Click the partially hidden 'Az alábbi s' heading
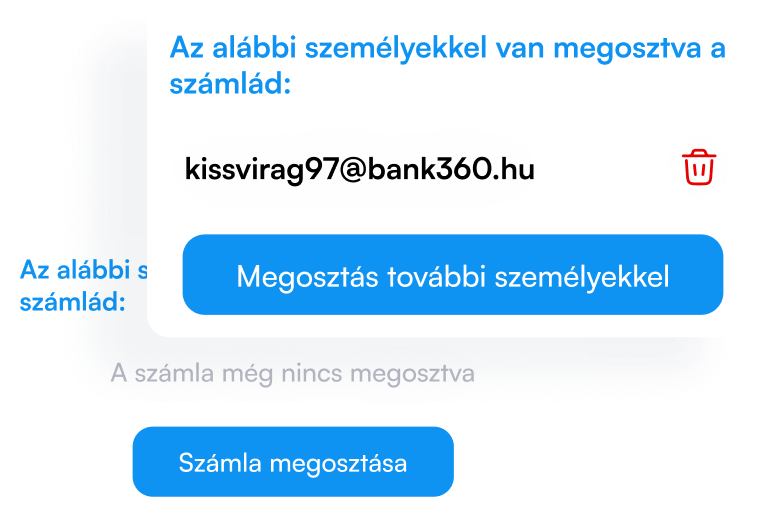Image resolution: width=763 pixels, height=517 pixels. tap(84, 270)
